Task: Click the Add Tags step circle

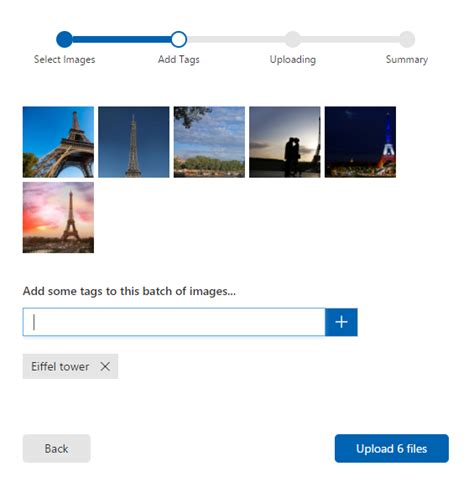Action: pyautogui.click(x=179, y=39)
